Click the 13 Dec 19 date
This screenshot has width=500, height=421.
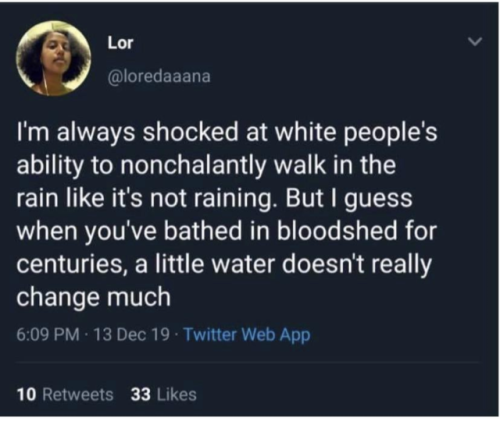click(132, 334)
